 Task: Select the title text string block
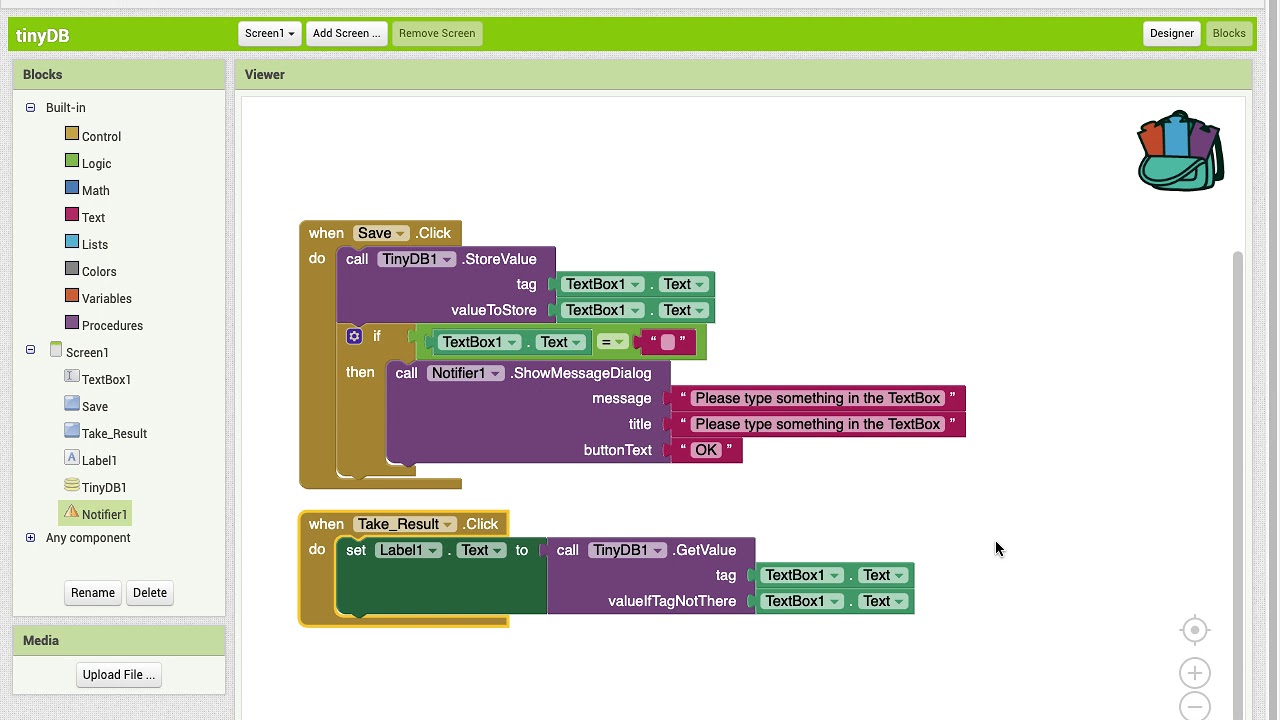pos(818,424)
